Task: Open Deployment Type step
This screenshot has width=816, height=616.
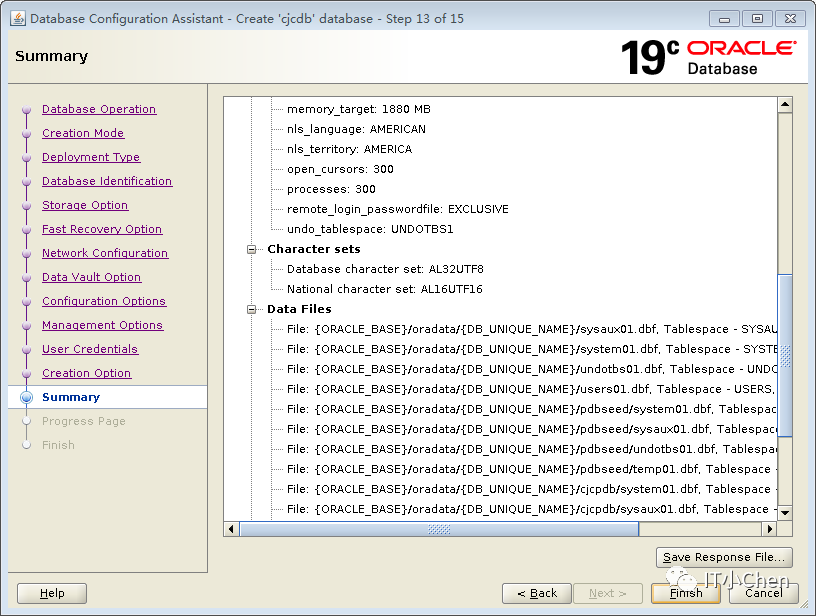Action: click(x=91, y=157)
